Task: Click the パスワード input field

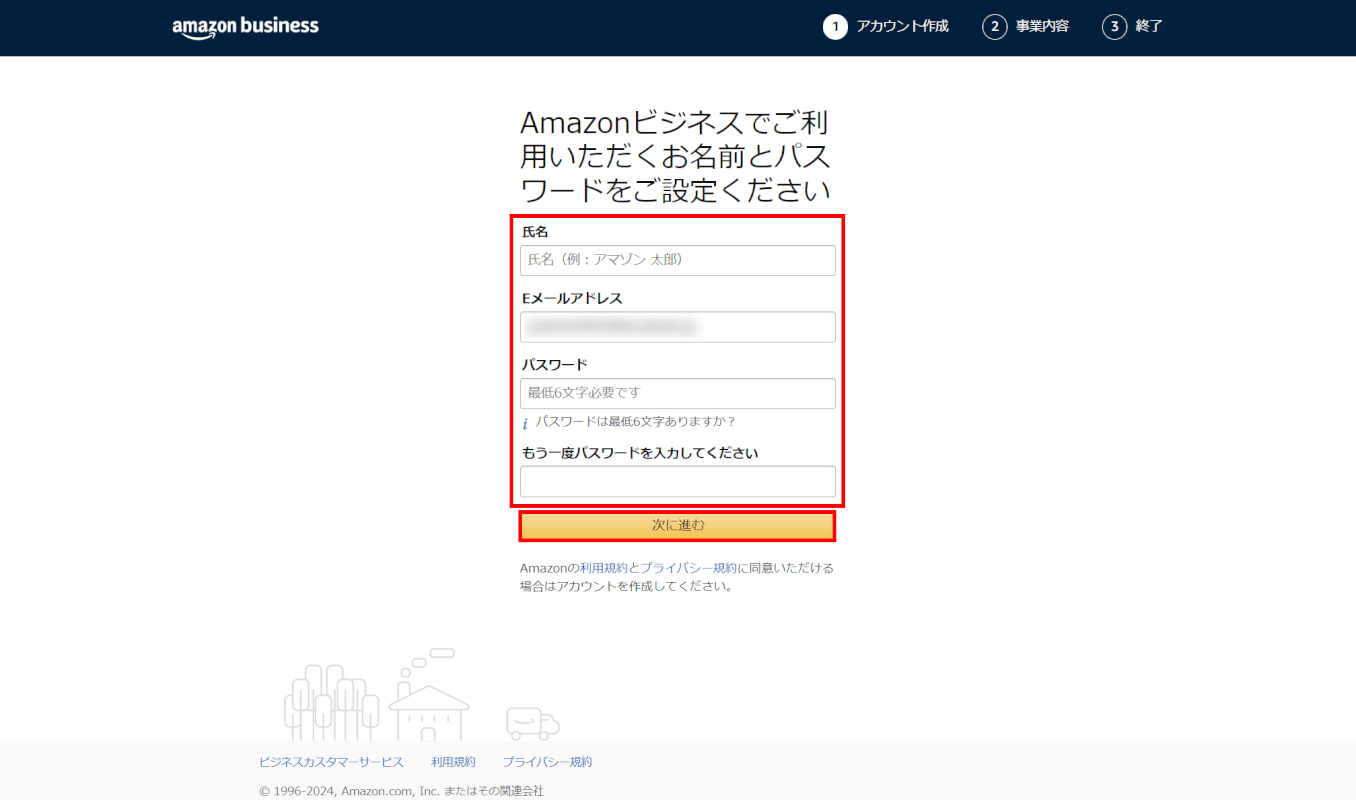Action: (678, 393)
